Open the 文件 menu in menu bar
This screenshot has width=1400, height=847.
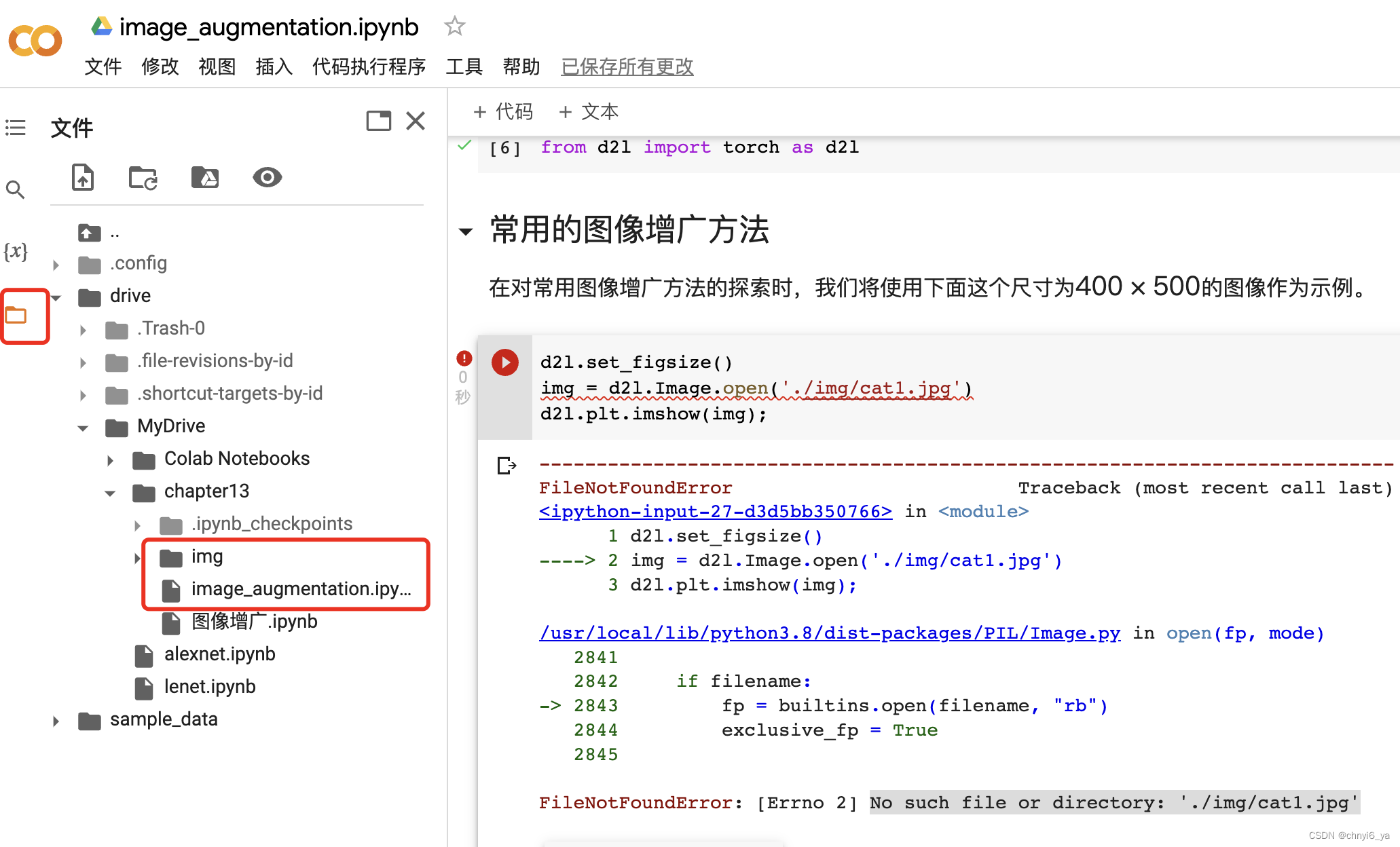[104, 67]
